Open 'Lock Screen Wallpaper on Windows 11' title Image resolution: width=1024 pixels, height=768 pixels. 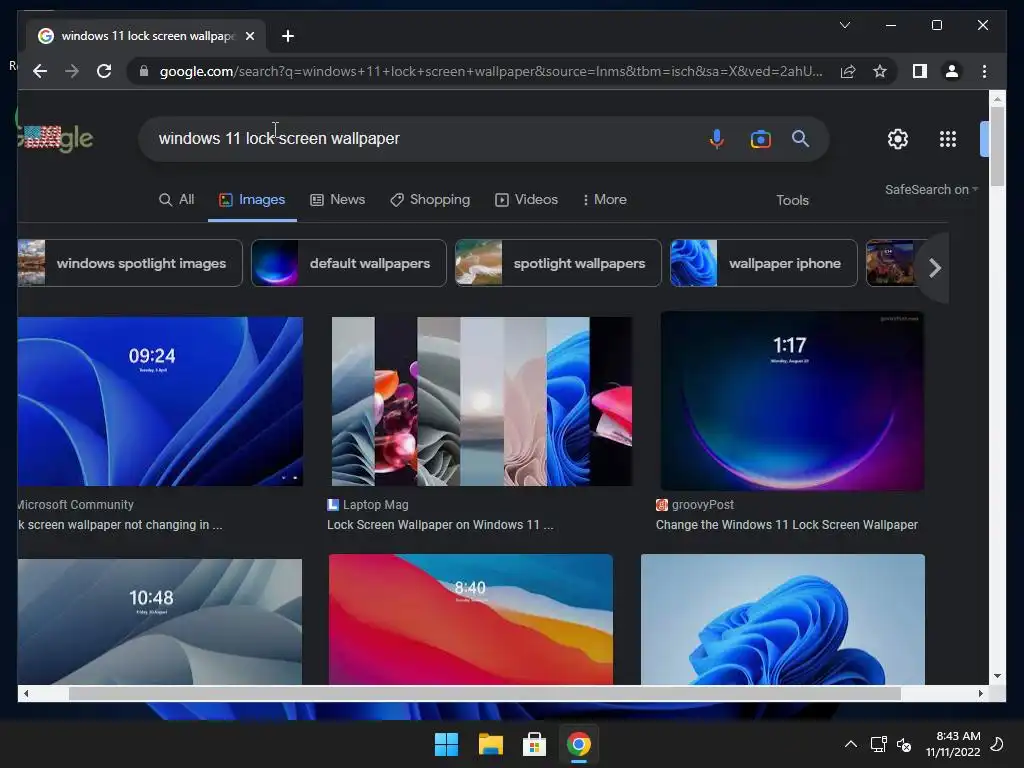440,524
